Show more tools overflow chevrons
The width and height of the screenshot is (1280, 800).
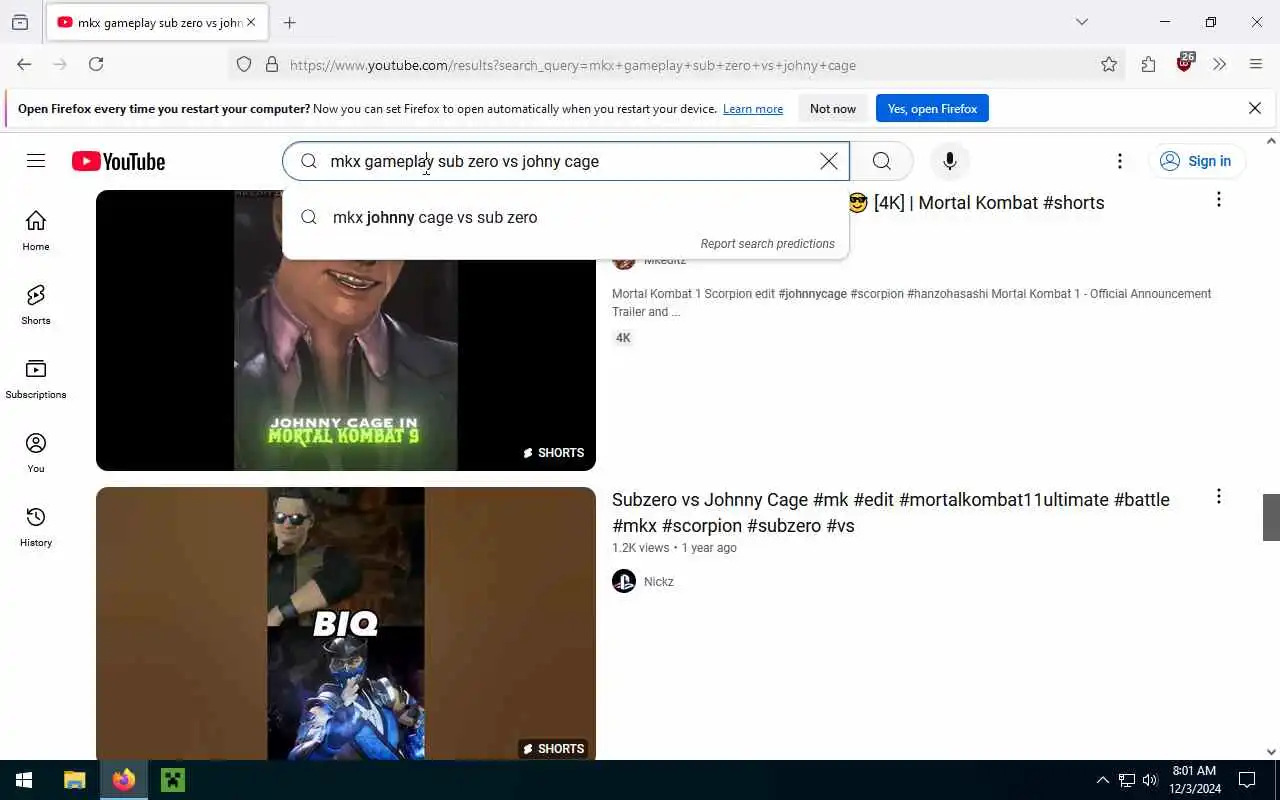1220,64
